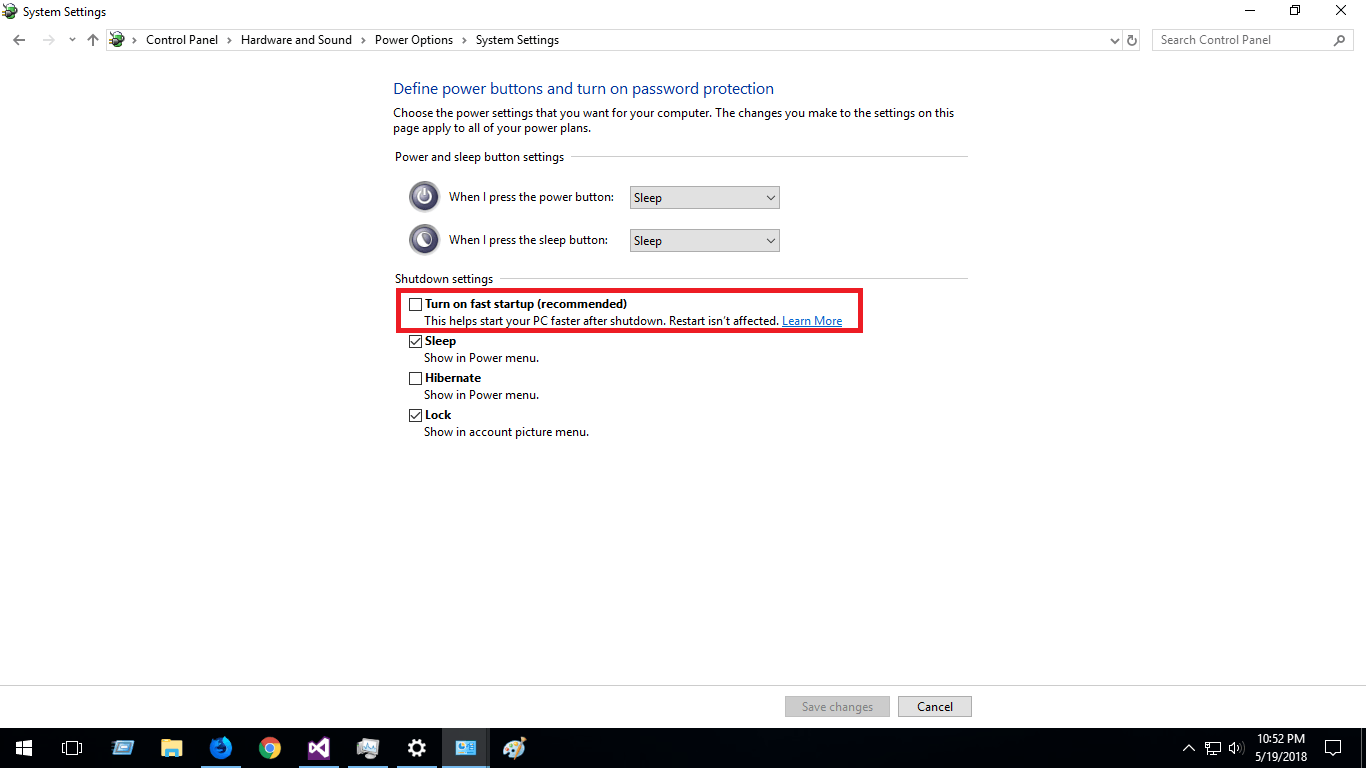1366x768 pixels.
Task: Click the Learn More link
Action: pyautogui.click(x=811, y=321)
